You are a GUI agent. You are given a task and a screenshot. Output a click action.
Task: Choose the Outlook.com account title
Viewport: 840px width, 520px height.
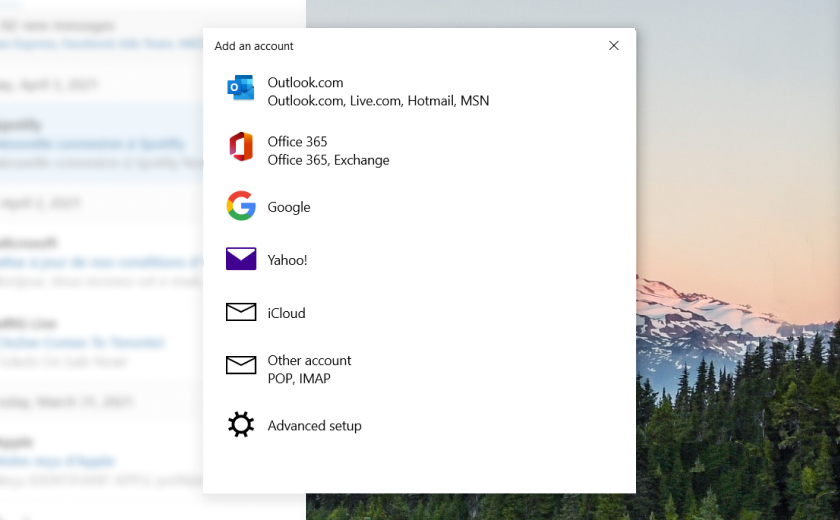[x=305, y=82]
